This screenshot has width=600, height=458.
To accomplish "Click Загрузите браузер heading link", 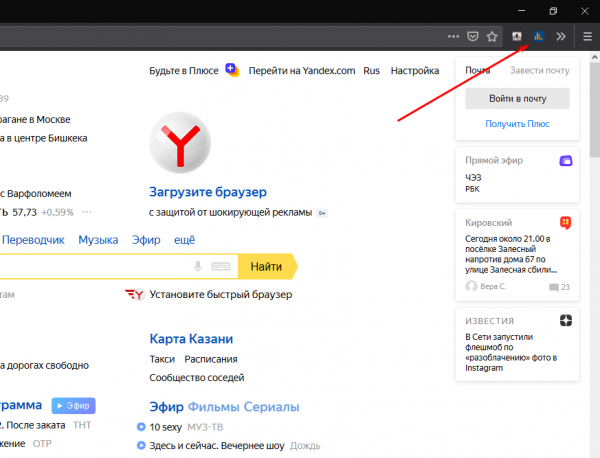I will (x=208, y=192).
